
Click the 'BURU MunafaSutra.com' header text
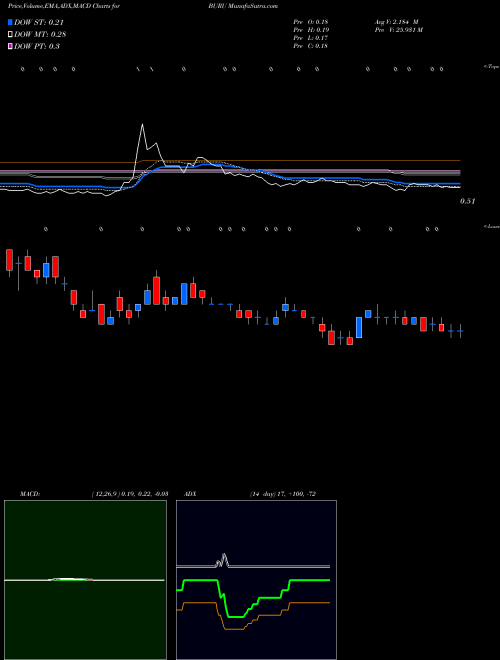tap(243, 6)
